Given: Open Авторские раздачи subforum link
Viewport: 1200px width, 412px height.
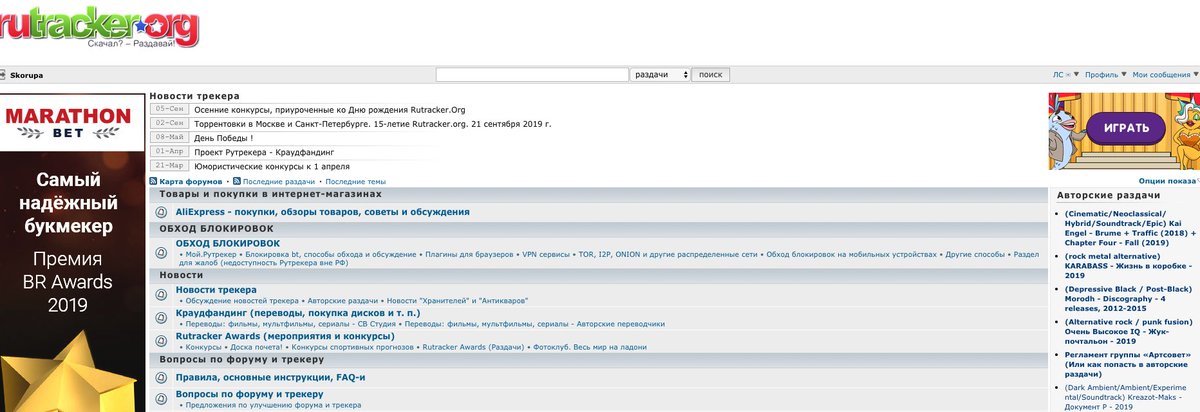Looking at the screenshot, I should [x=342, y=301].
